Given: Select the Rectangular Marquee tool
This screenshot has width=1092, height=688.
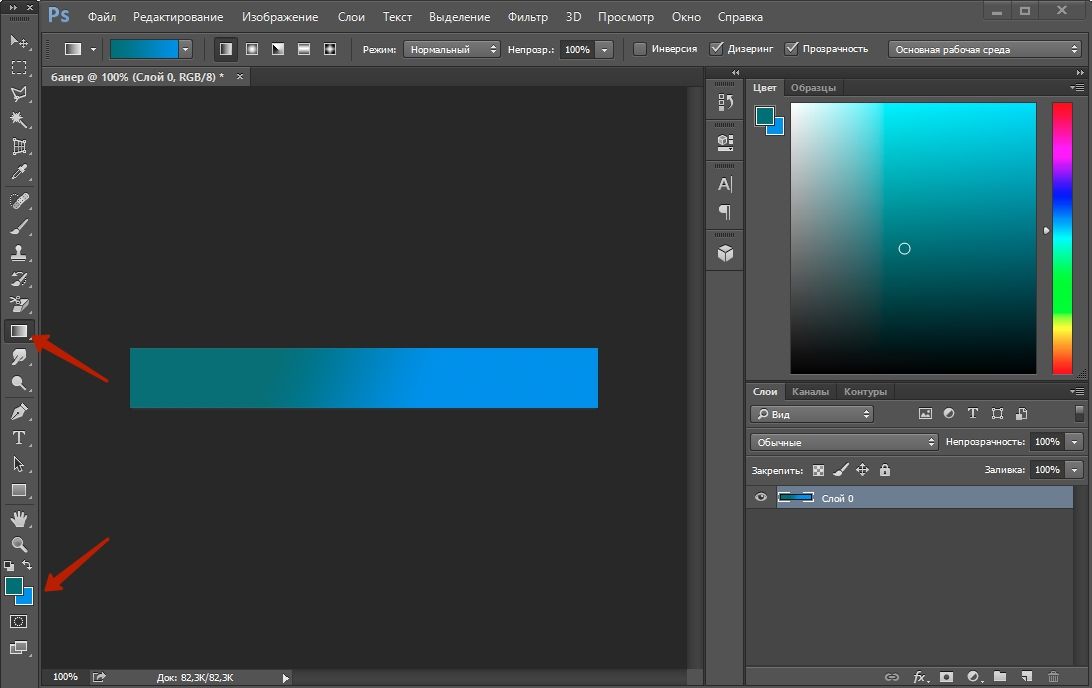Looking at the screenshot, I should [x=19, y=68].
